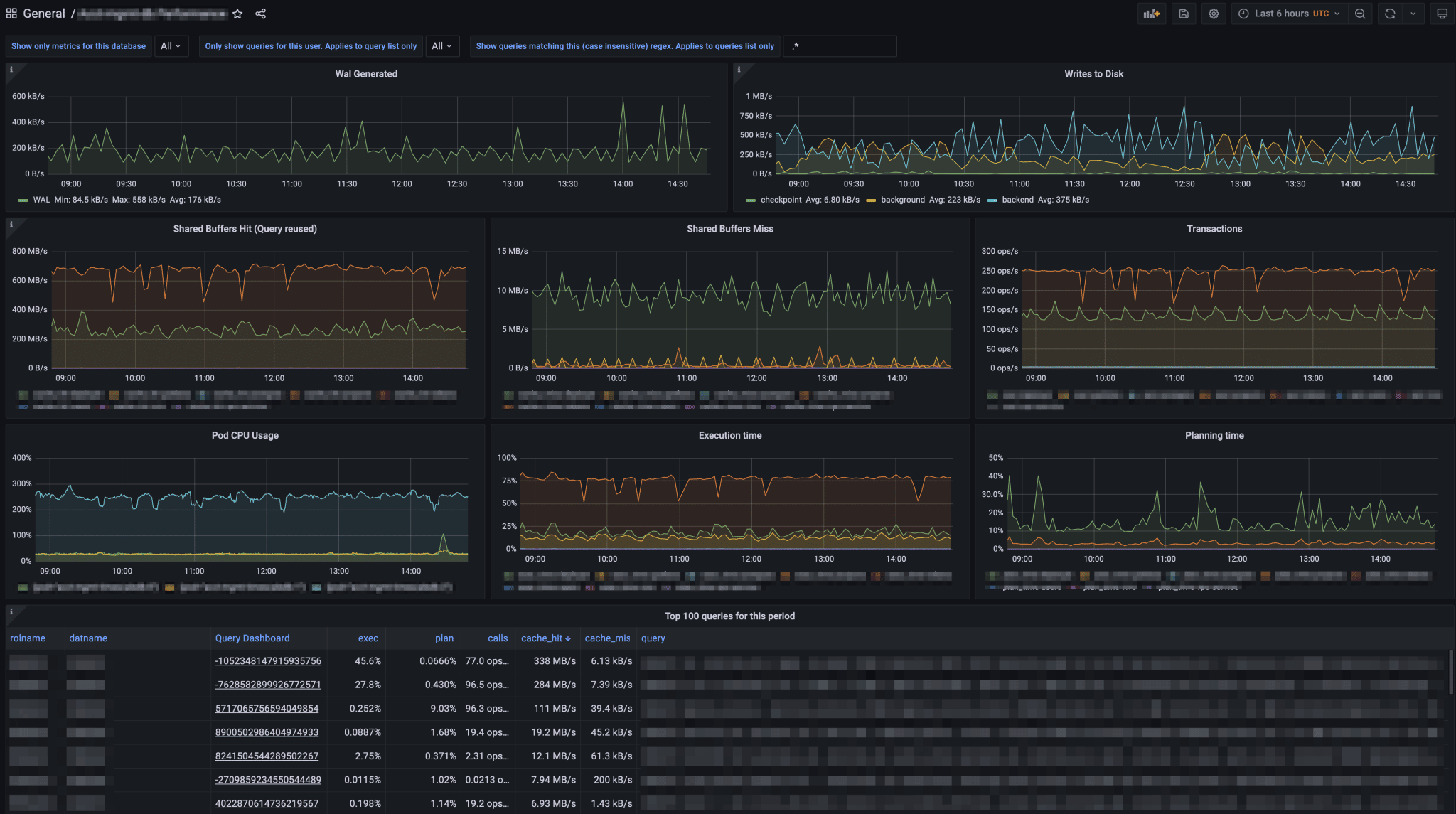Save the dashboard with the floppy disk icon
Image resolution: width=1456 pixels, height=814 pixels.
(1183, 13)
